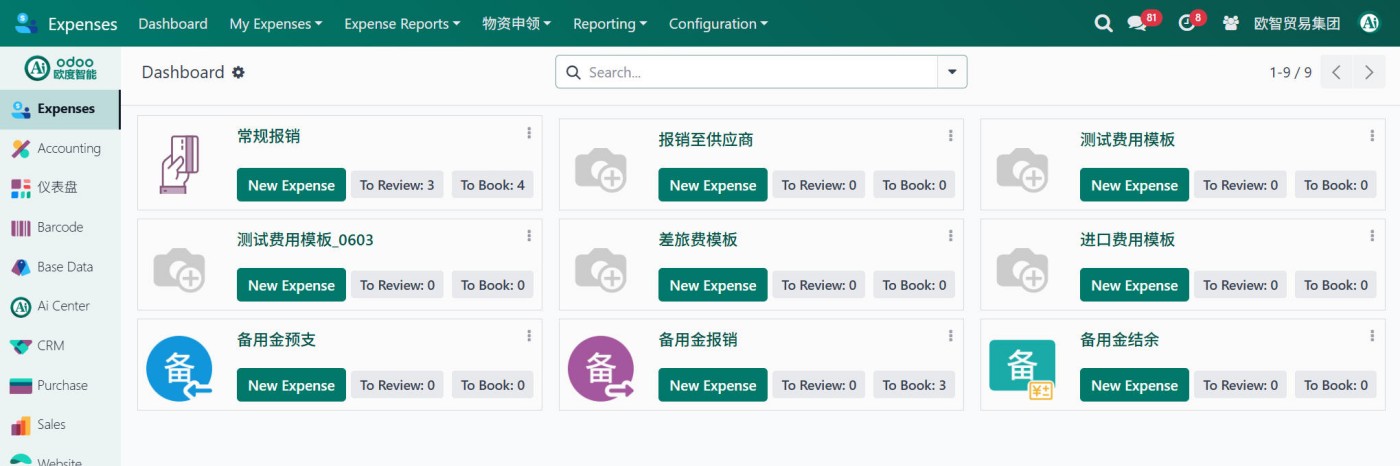Click inside the Search field
Image resolution: width=1400 pixels, height=466 pixels.
click(760, 72)
